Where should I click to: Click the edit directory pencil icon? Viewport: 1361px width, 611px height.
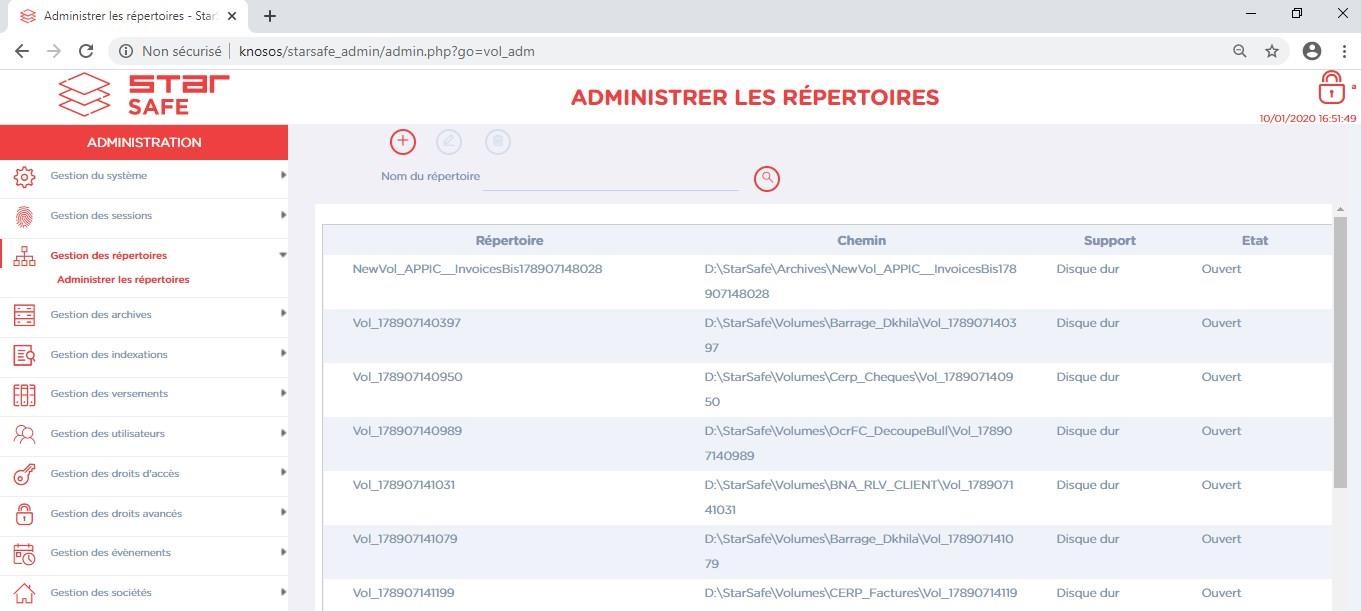click(449, 142)
